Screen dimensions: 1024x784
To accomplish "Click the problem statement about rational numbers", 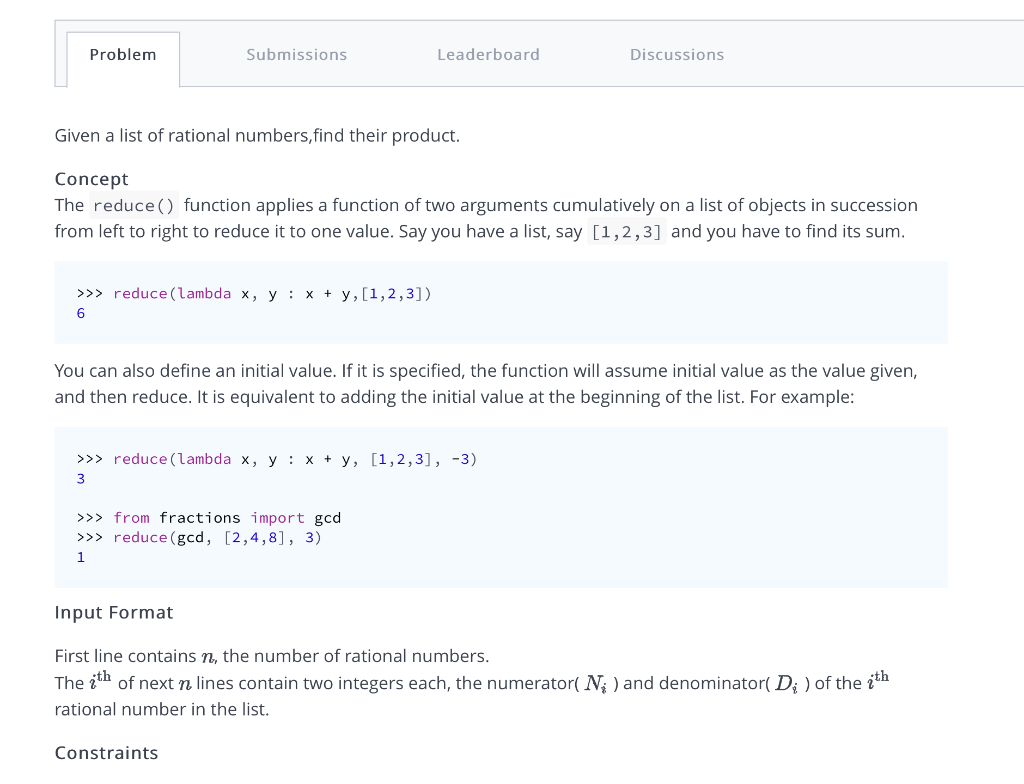I will [257, 135].
